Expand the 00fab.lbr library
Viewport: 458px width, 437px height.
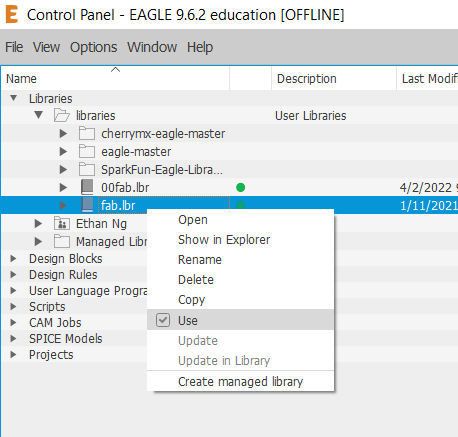[63, 188]
